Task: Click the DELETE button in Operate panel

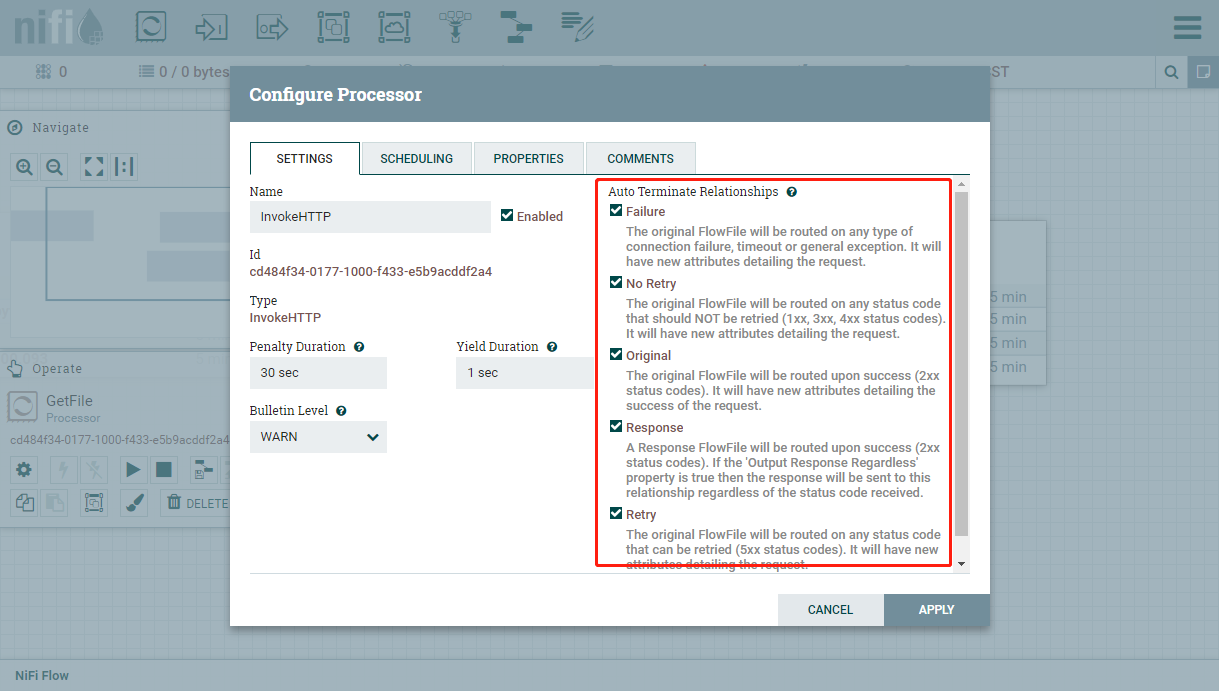Action: pyautogui.click(x=196, y=503)
